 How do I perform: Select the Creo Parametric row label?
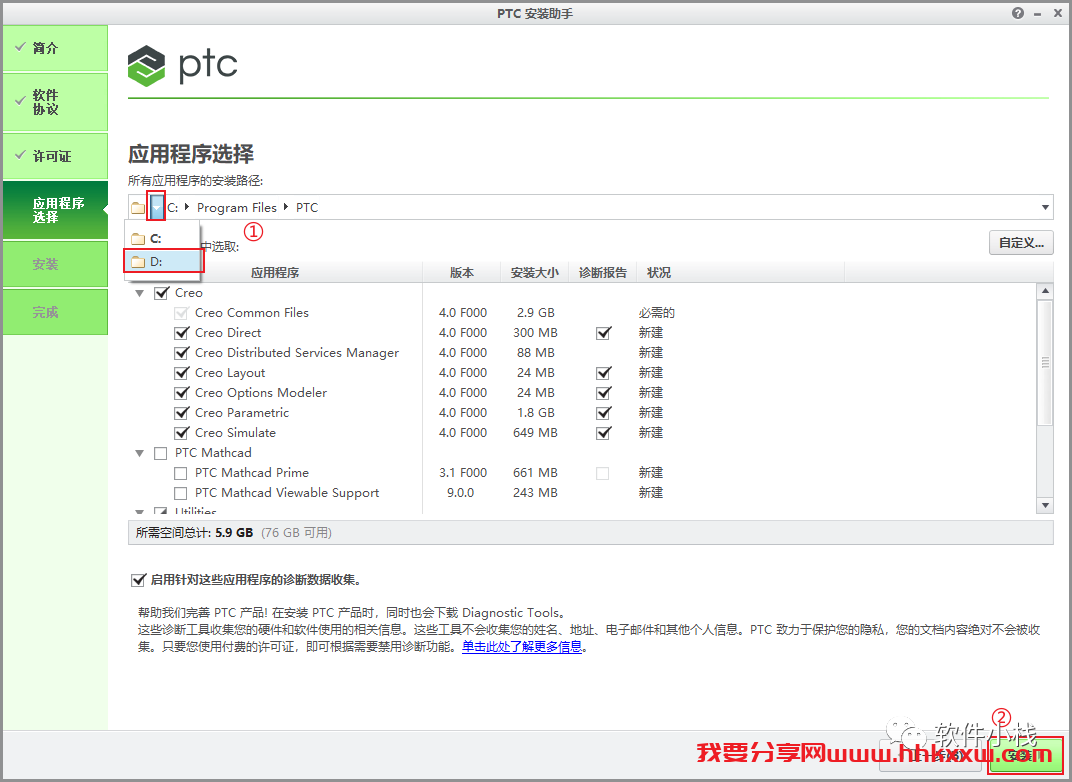(x=241, y=413)
